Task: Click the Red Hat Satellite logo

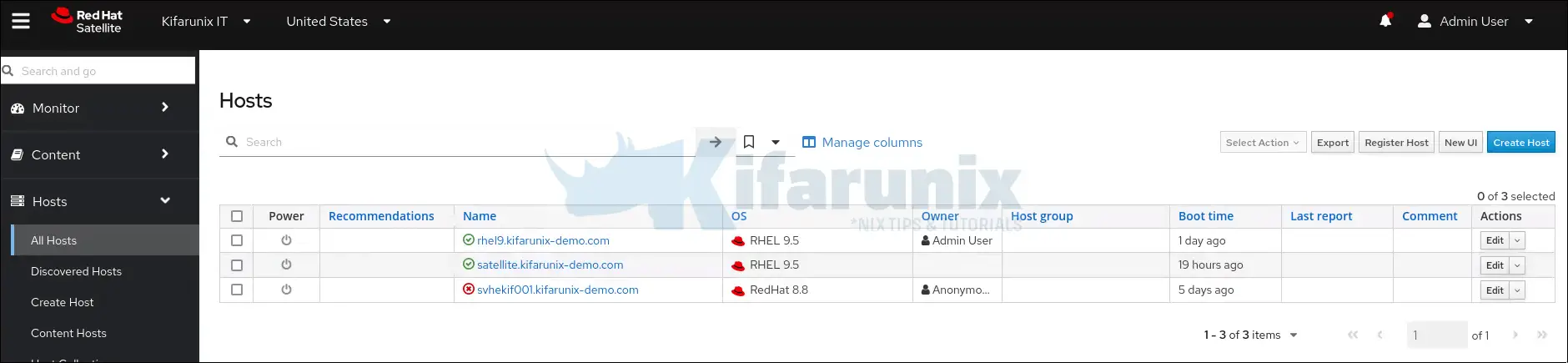Action: click(87, 21)
